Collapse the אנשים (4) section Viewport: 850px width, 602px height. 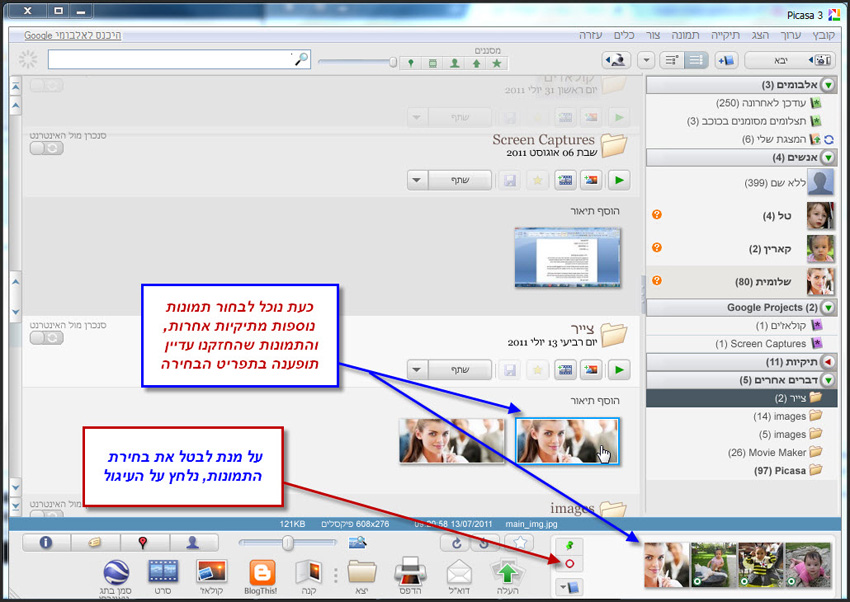(x=828, y=158)
